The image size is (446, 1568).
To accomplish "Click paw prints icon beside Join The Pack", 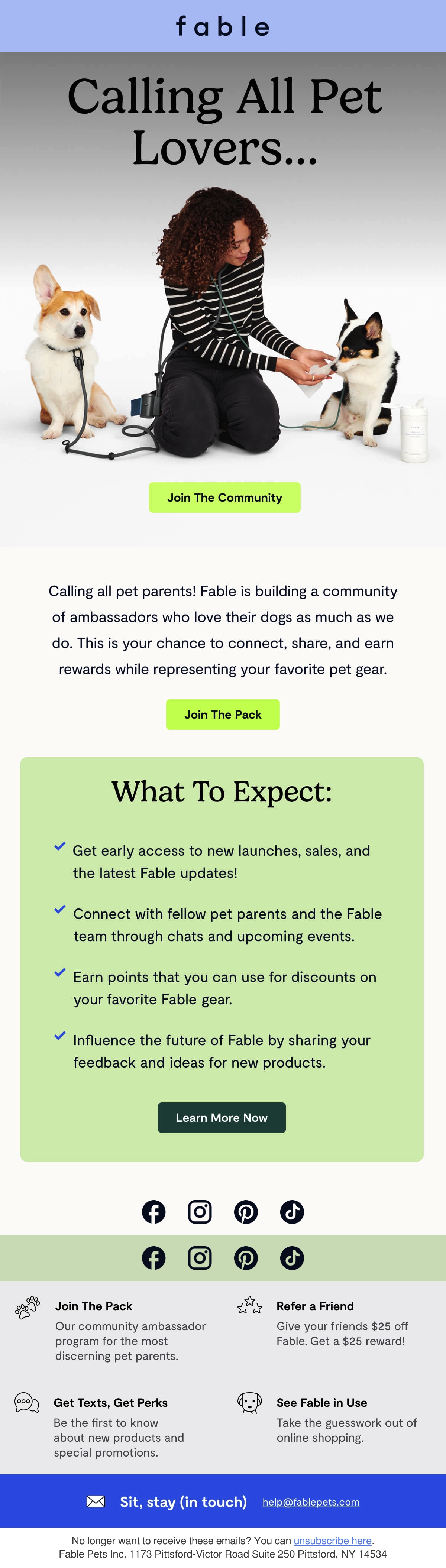I will pos(28,1307).
